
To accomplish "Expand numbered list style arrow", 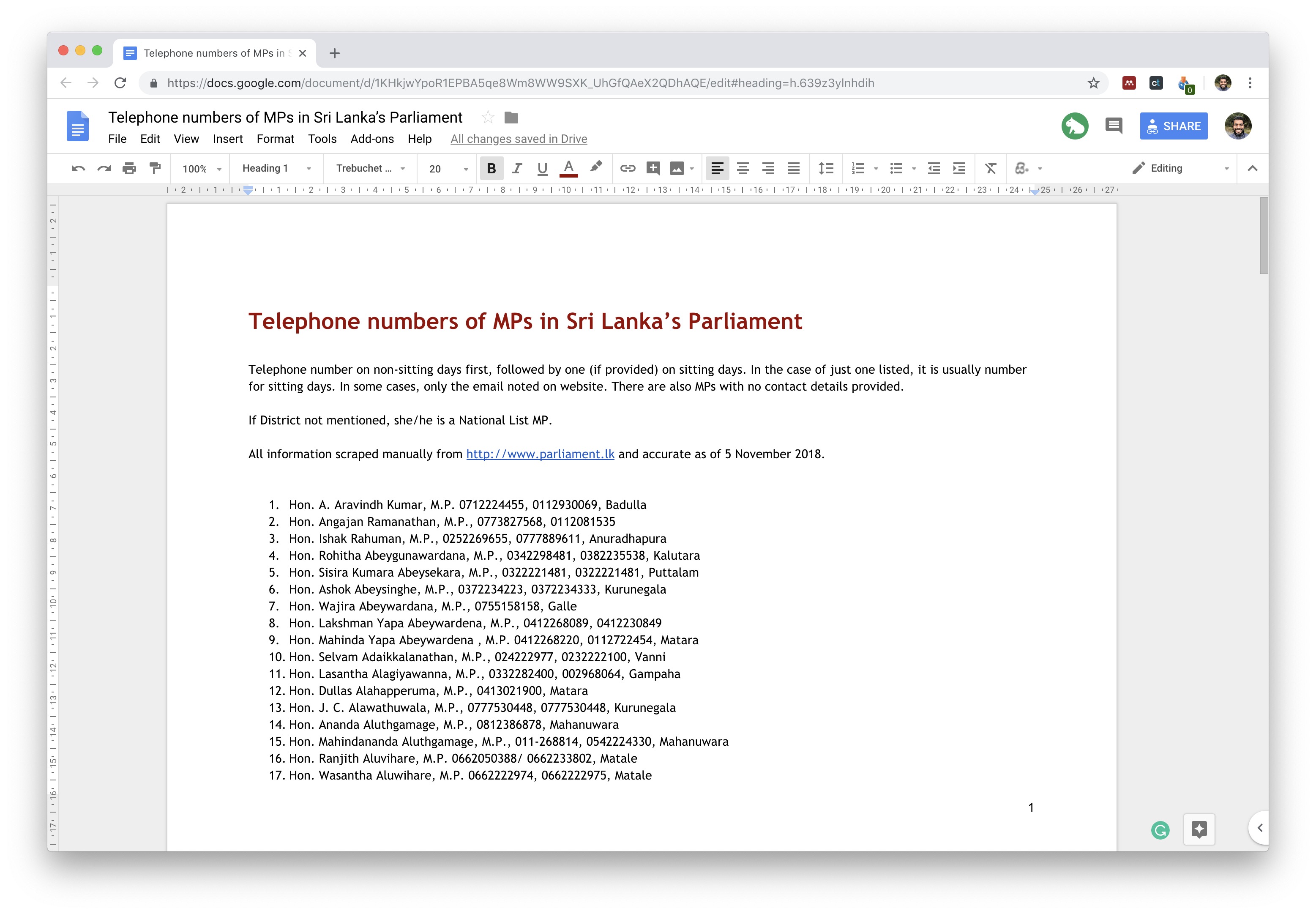I will [x=876, y=169].
